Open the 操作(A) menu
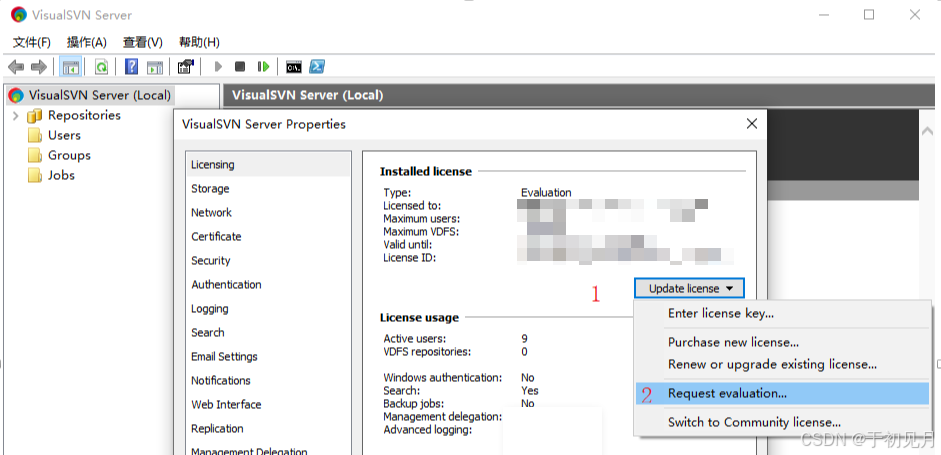Viewport: 941px width, 455px height. [86, 43]
